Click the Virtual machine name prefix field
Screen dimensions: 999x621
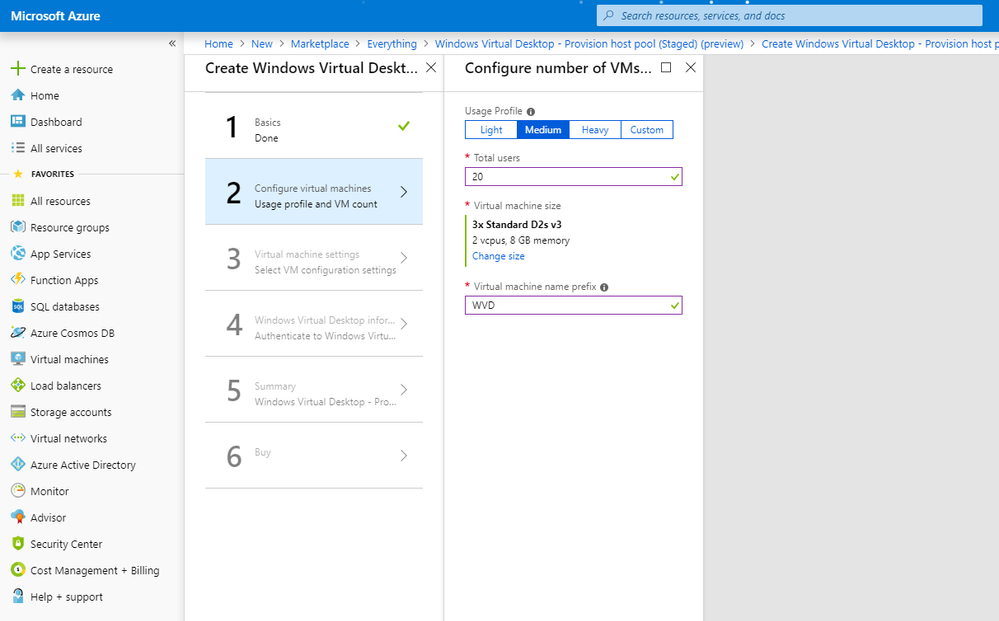[x=573, y=305]
